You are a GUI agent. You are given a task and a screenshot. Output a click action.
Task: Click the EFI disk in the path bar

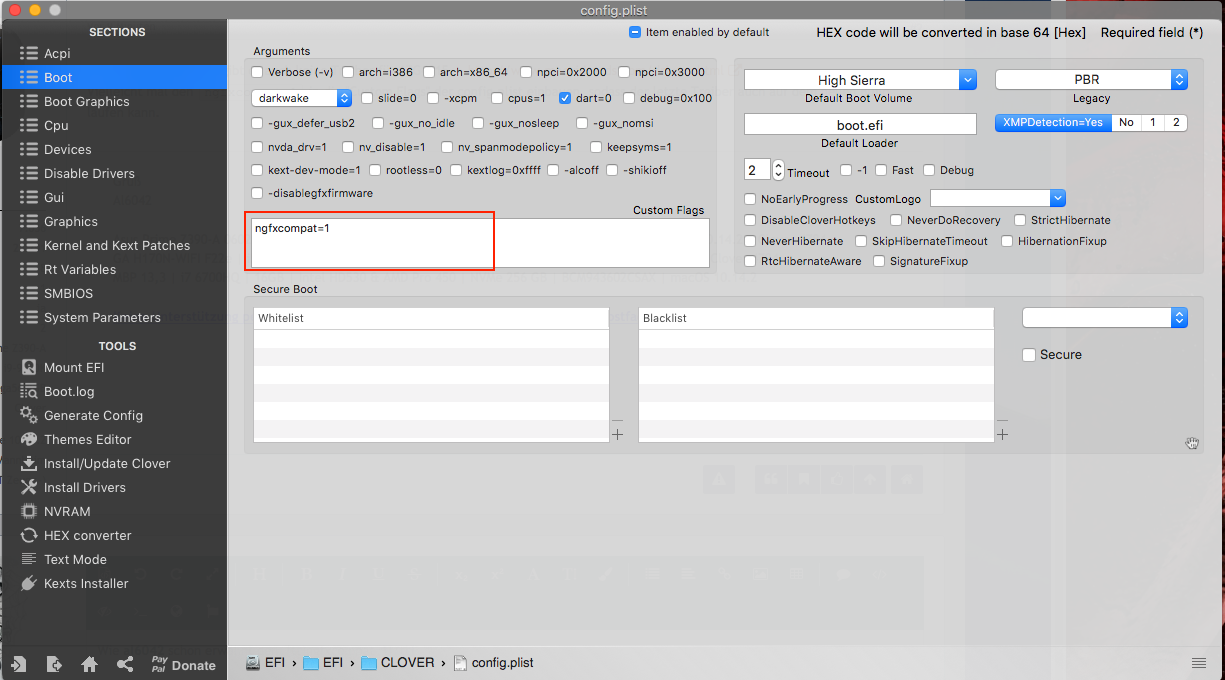266,662
